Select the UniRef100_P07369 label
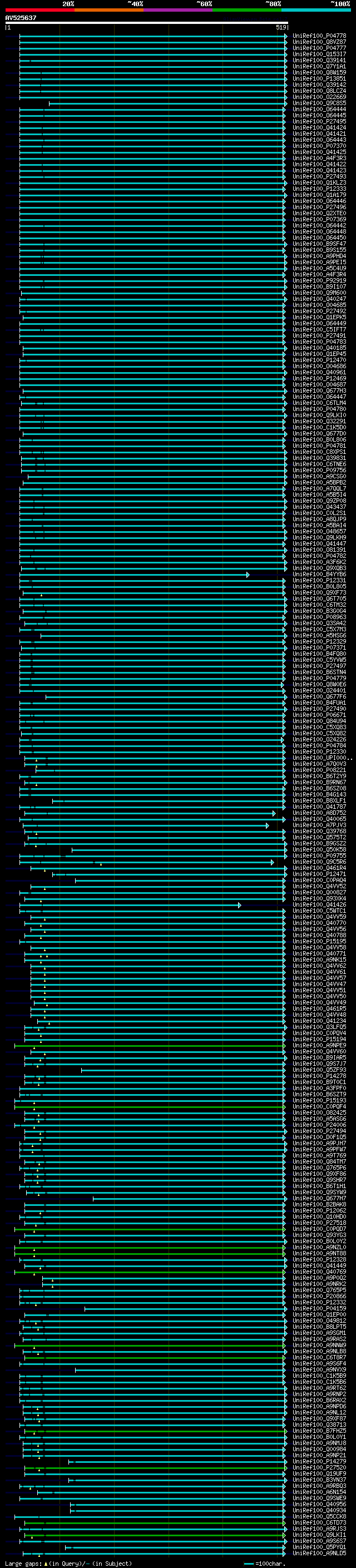This screenshot has width=356, height=1568. (319, 219)
